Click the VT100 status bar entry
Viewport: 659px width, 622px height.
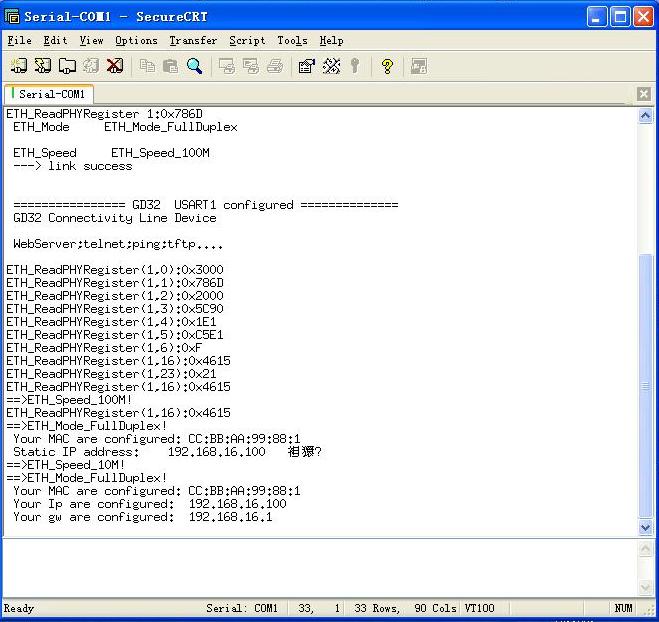(x=479, y=608)
